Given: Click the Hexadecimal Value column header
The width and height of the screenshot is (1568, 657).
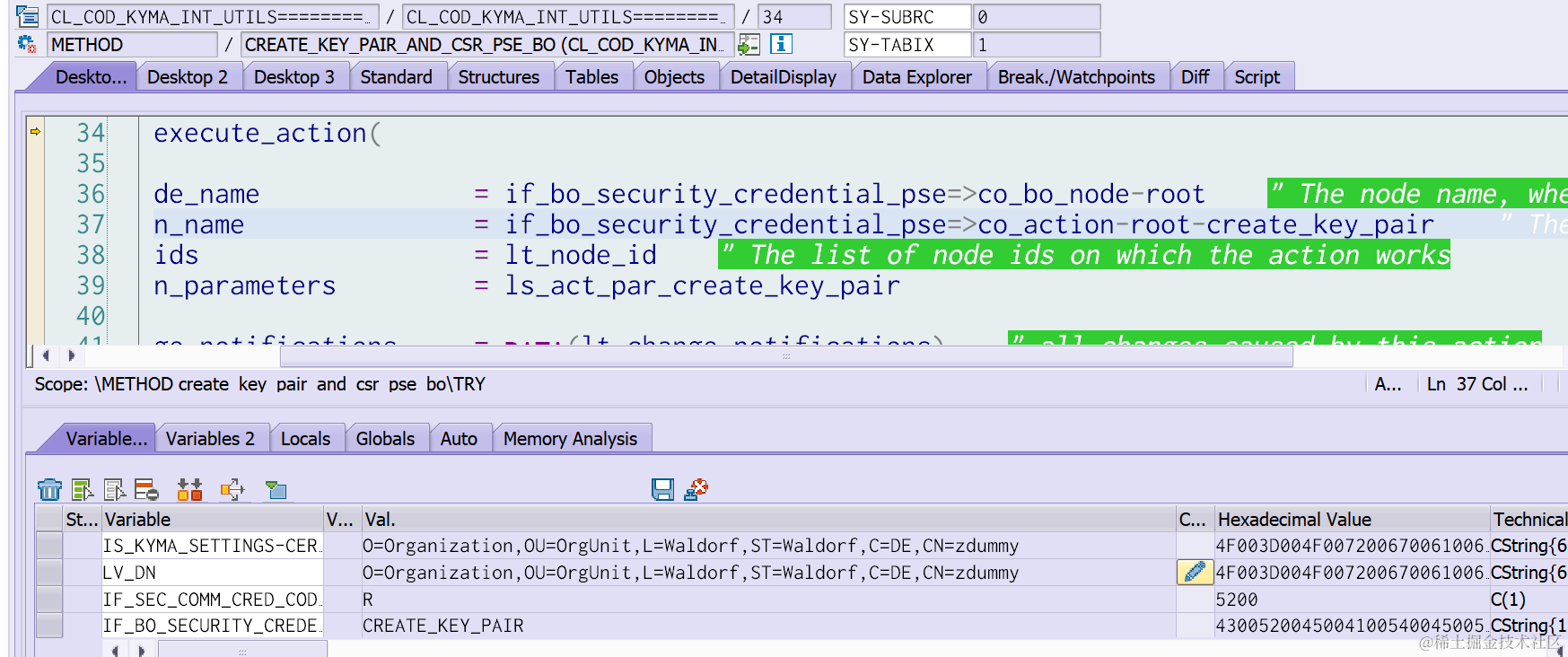Looking at the screenshot, I should tap(1352, 519).
